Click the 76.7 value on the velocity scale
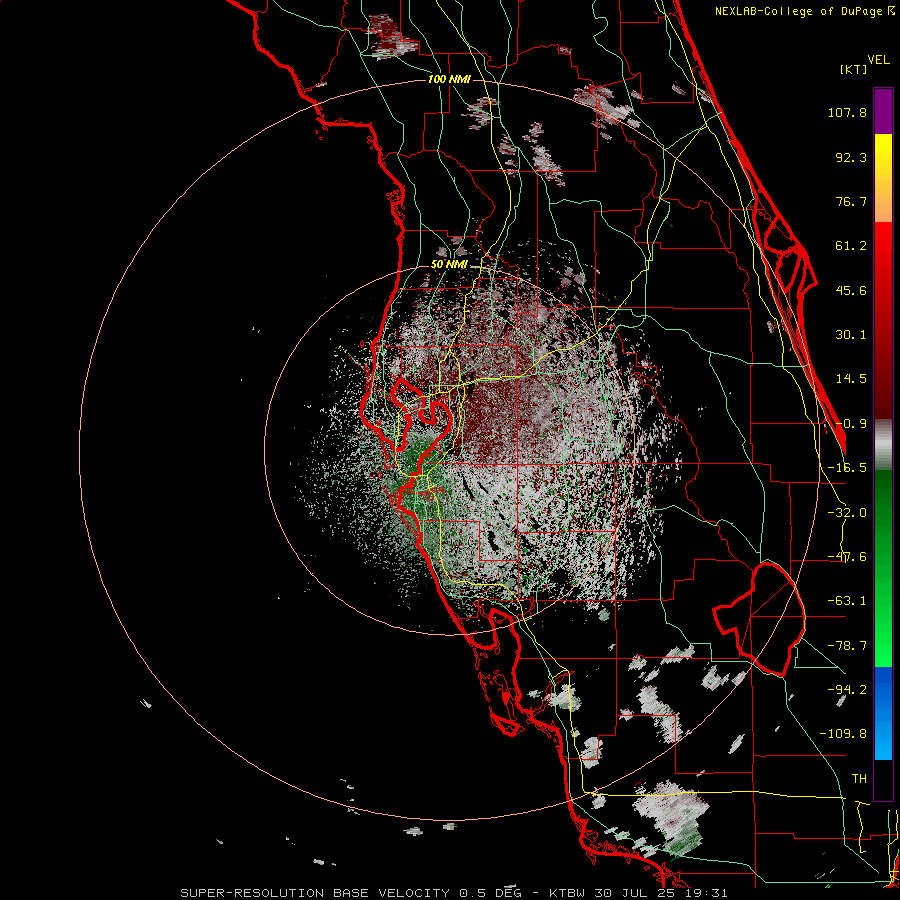Viewport: 900px width, 900px height. coord(851,201)
